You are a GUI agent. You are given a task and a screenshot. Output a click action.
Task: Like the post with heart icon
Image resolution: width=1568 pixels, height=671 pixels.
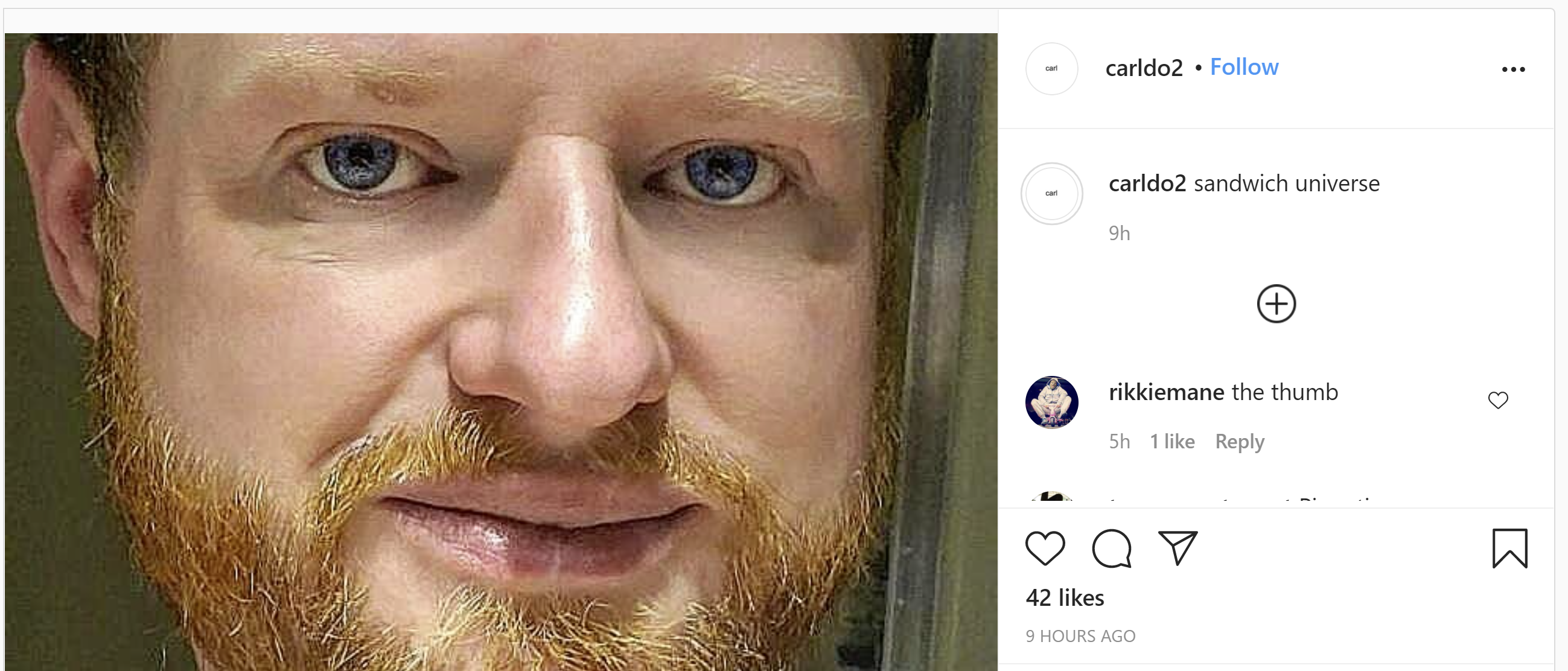[x=1045, y=548]
